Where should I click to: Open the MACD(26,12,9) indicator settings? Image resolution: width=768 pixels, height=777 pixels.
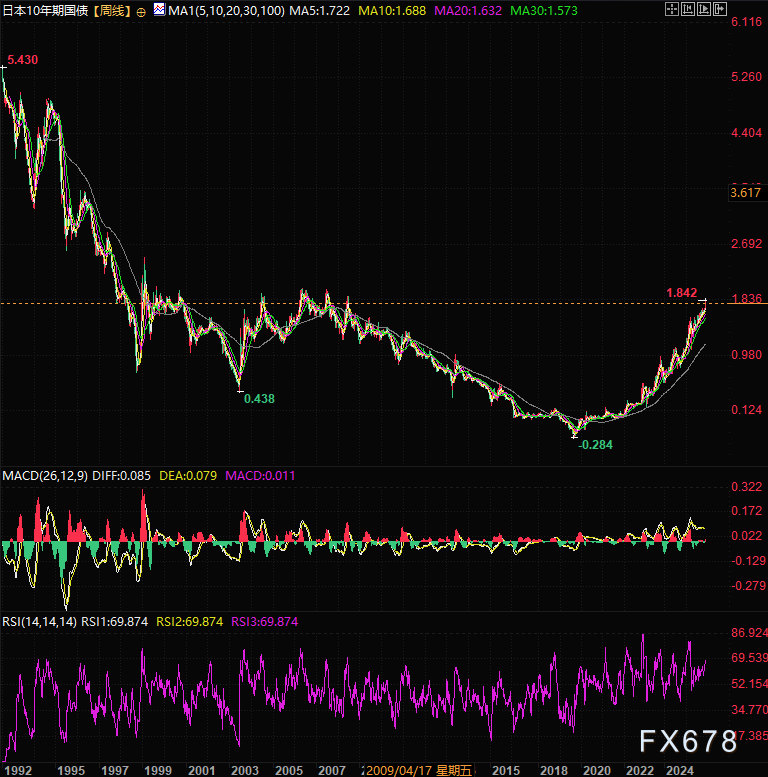click(42, 475)
